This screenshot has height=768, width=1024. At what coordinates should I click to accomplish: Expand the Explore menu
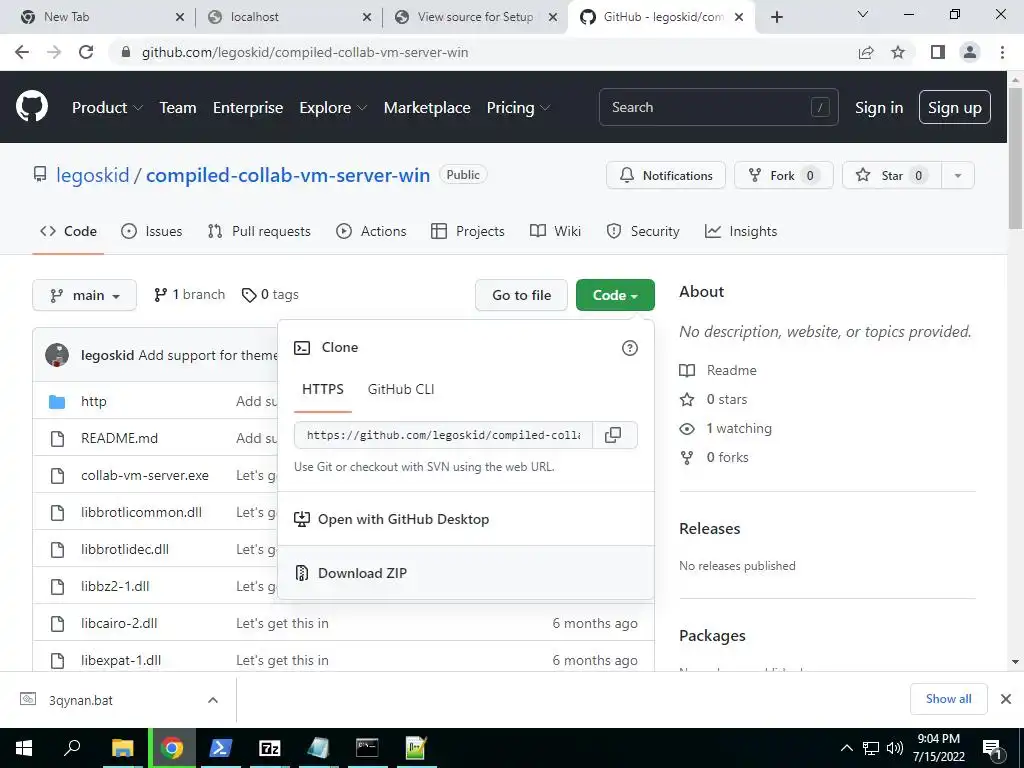[333, 107]
